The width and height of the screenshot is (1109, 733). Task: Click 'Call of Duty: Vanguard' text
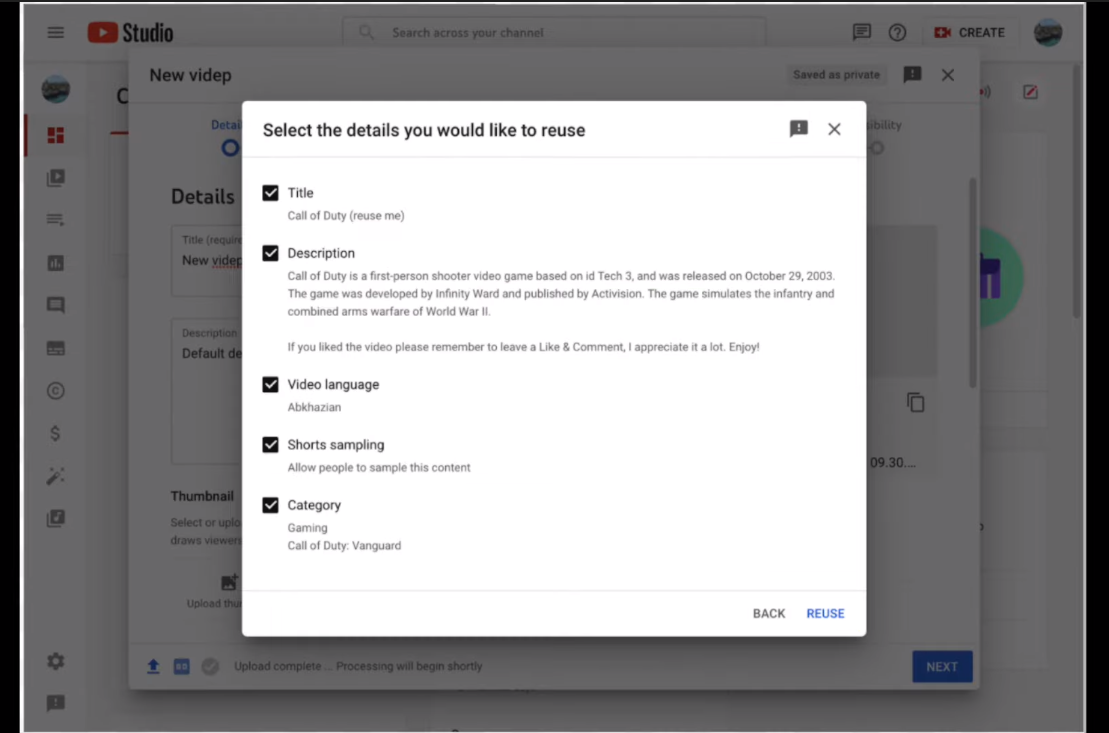tap(344, 546)
